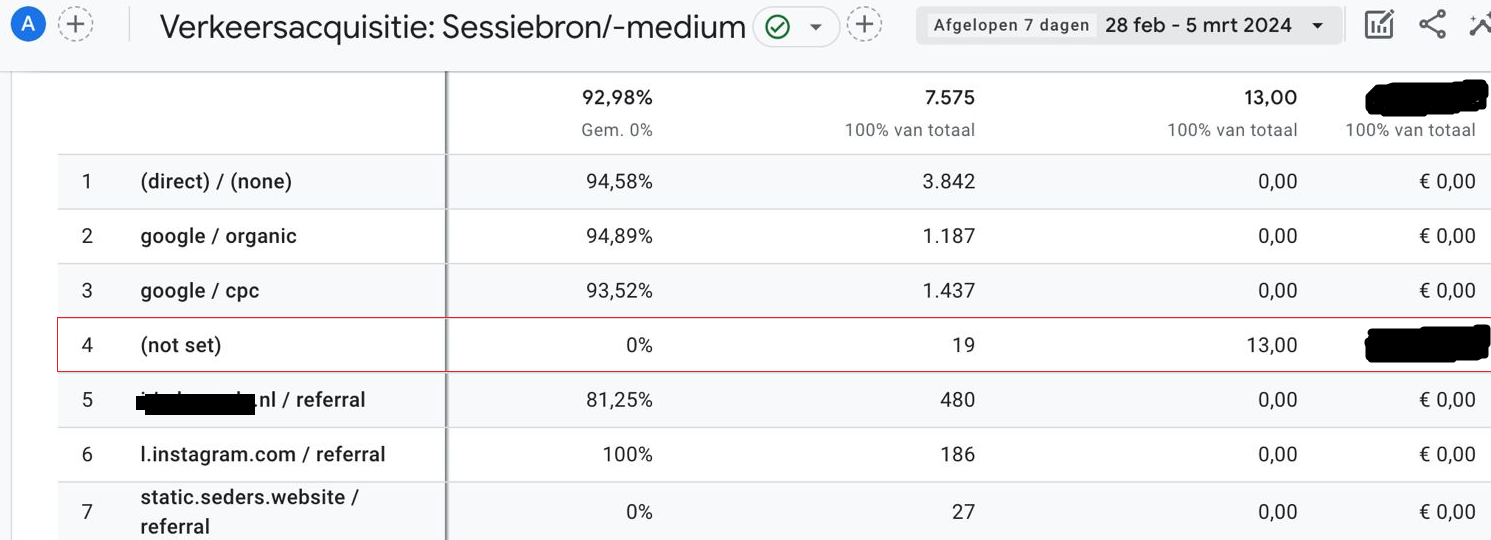Click the "Verkeersacquisitie: Sessiebron/-medium" report title
The width and height of the screenshot is (1491, 540).
[452, 27]
